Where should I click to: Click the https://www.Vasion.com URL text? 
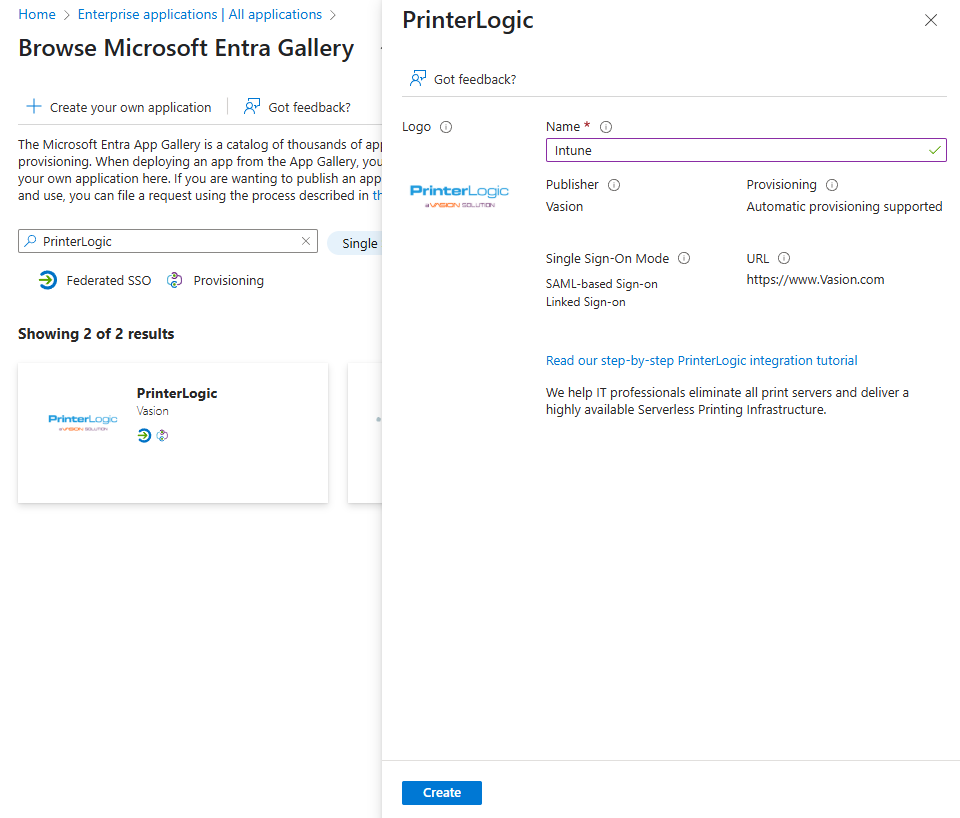[x=816, y=280]
